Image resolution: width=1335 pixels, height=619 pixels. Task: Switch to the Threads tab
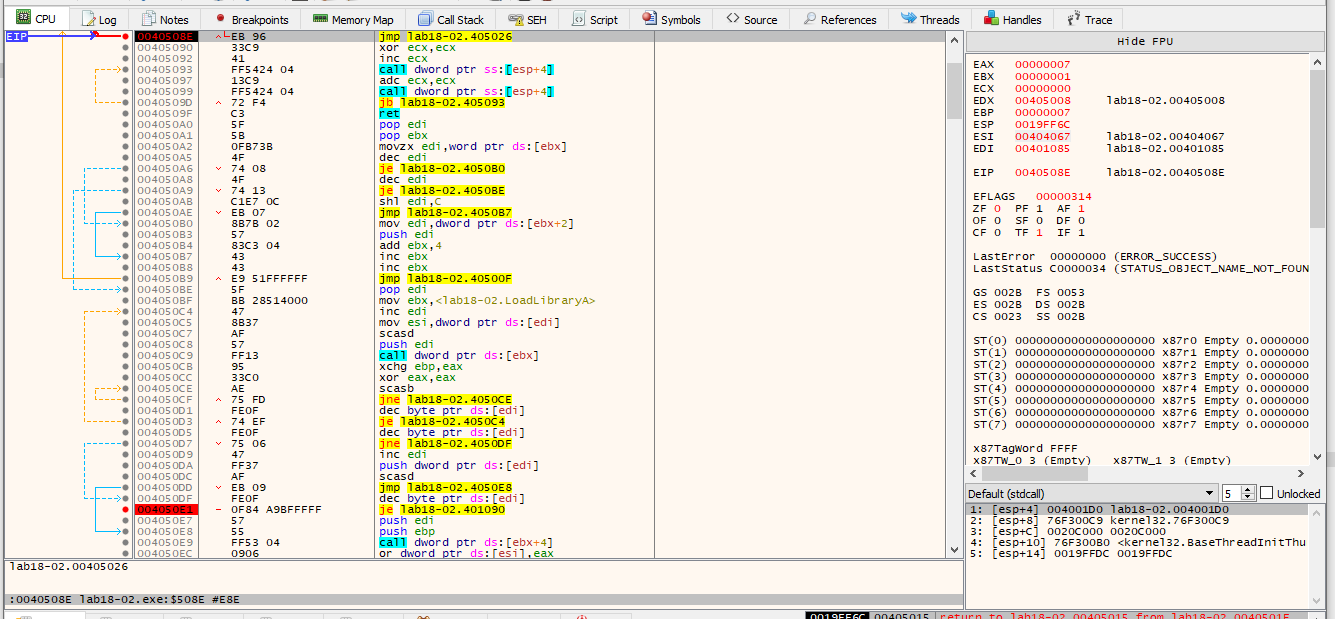point(930,19)
